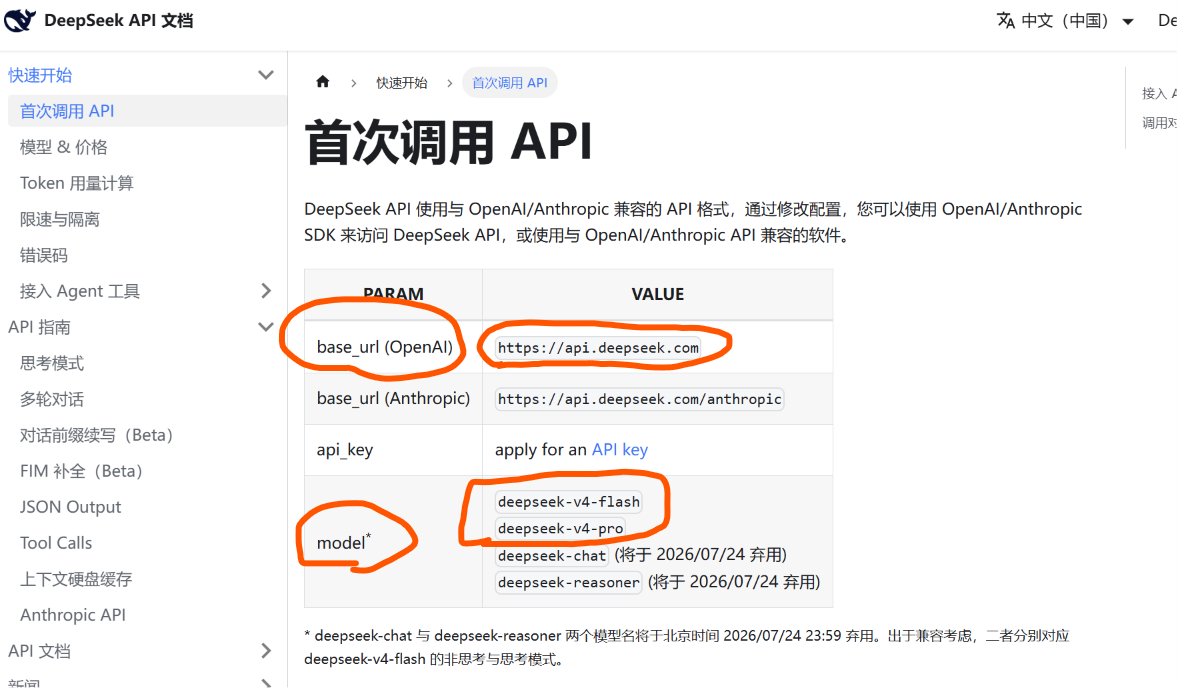Click the https://api.deepseek.com/anthropic code value

[640, 399]
